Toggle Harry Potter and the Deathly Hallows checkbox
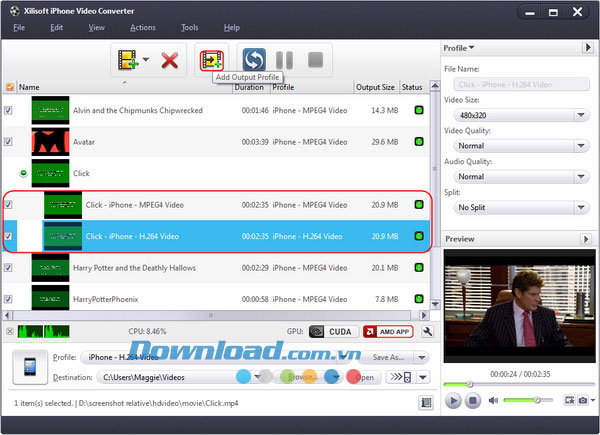This screenshot has width=600, height=435. pos(9,267)
